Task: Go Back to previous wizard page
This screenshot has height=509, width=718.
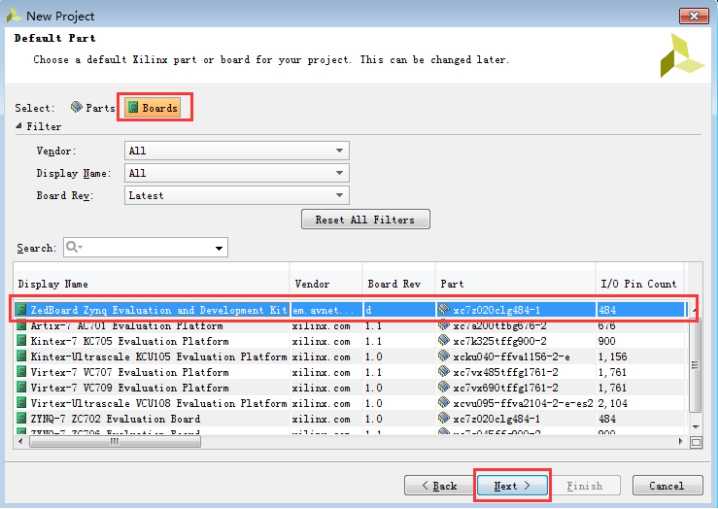Action: (439, 486)
